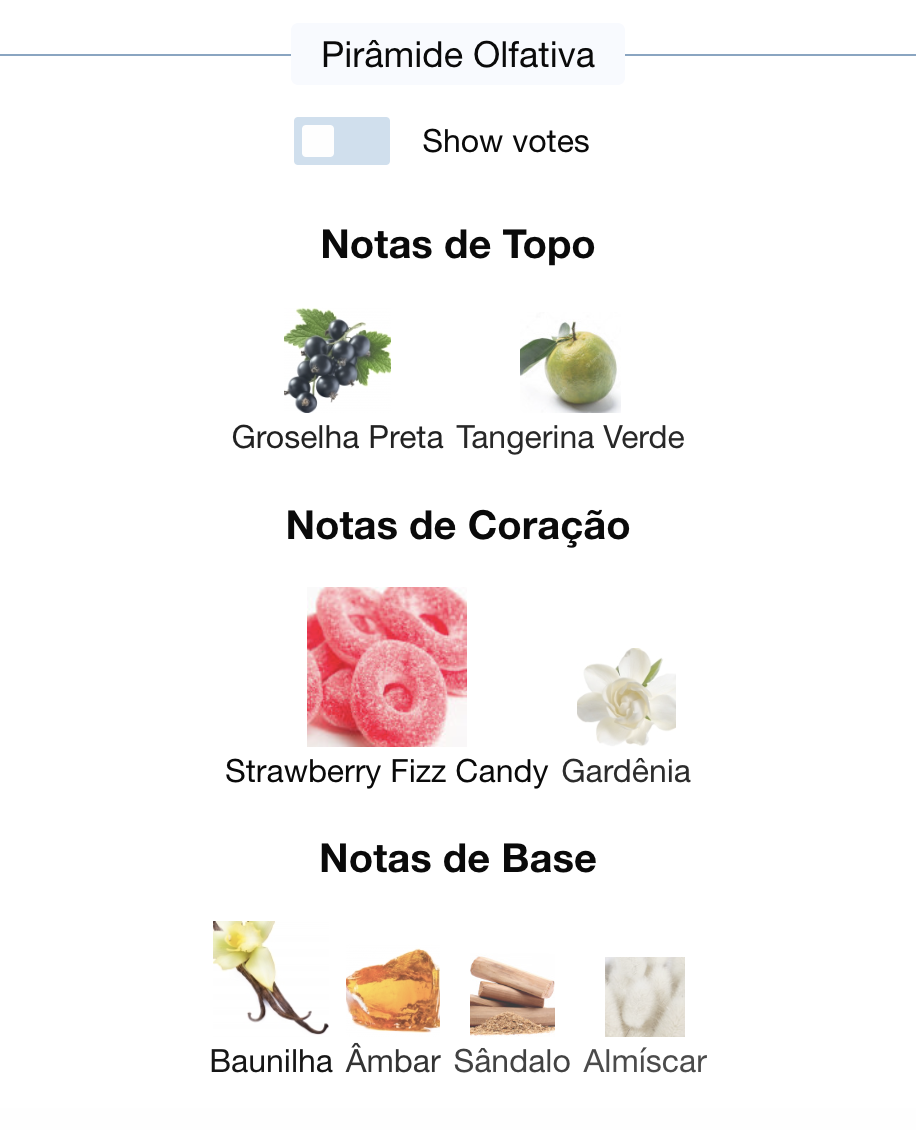This screenshot has width=916, height=1130.
Task: Open the Gardênia text link
Action: 626,771
